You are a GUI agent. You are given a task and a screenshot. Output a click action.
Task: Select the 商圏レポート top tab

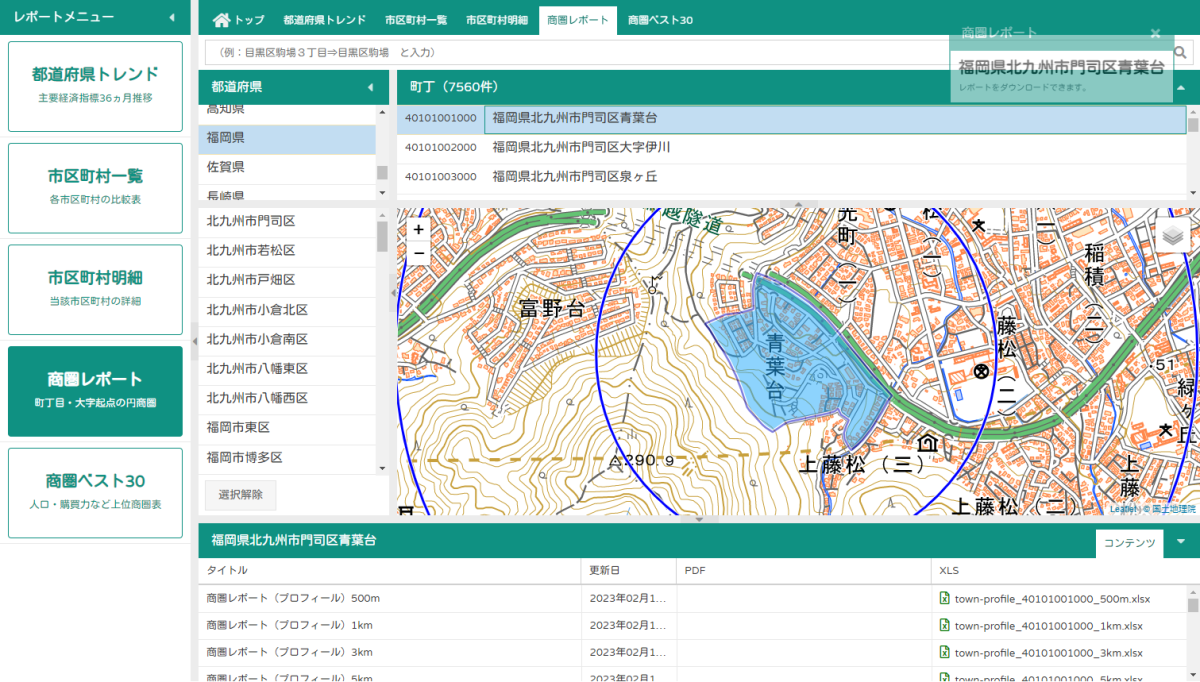pyautogui.click(x=578, y=20)
